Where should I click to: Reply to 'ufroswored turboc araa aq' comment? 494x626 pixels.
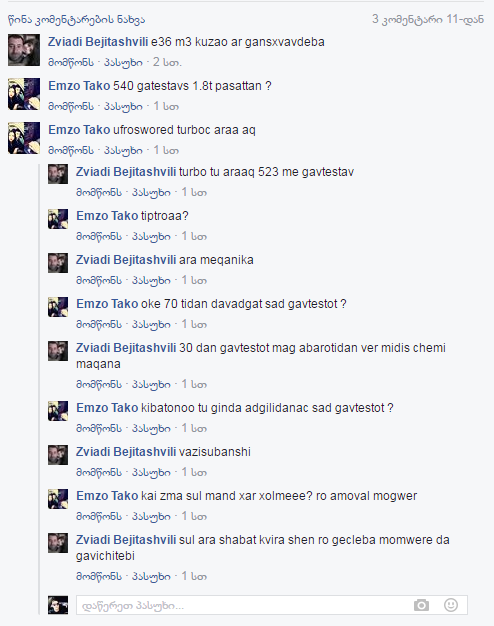[123, 150]
